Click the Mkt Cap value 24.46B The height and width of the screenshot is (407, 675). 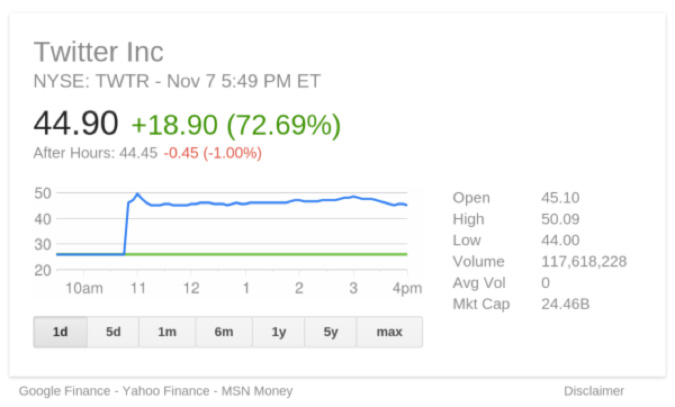pos(564,303)
